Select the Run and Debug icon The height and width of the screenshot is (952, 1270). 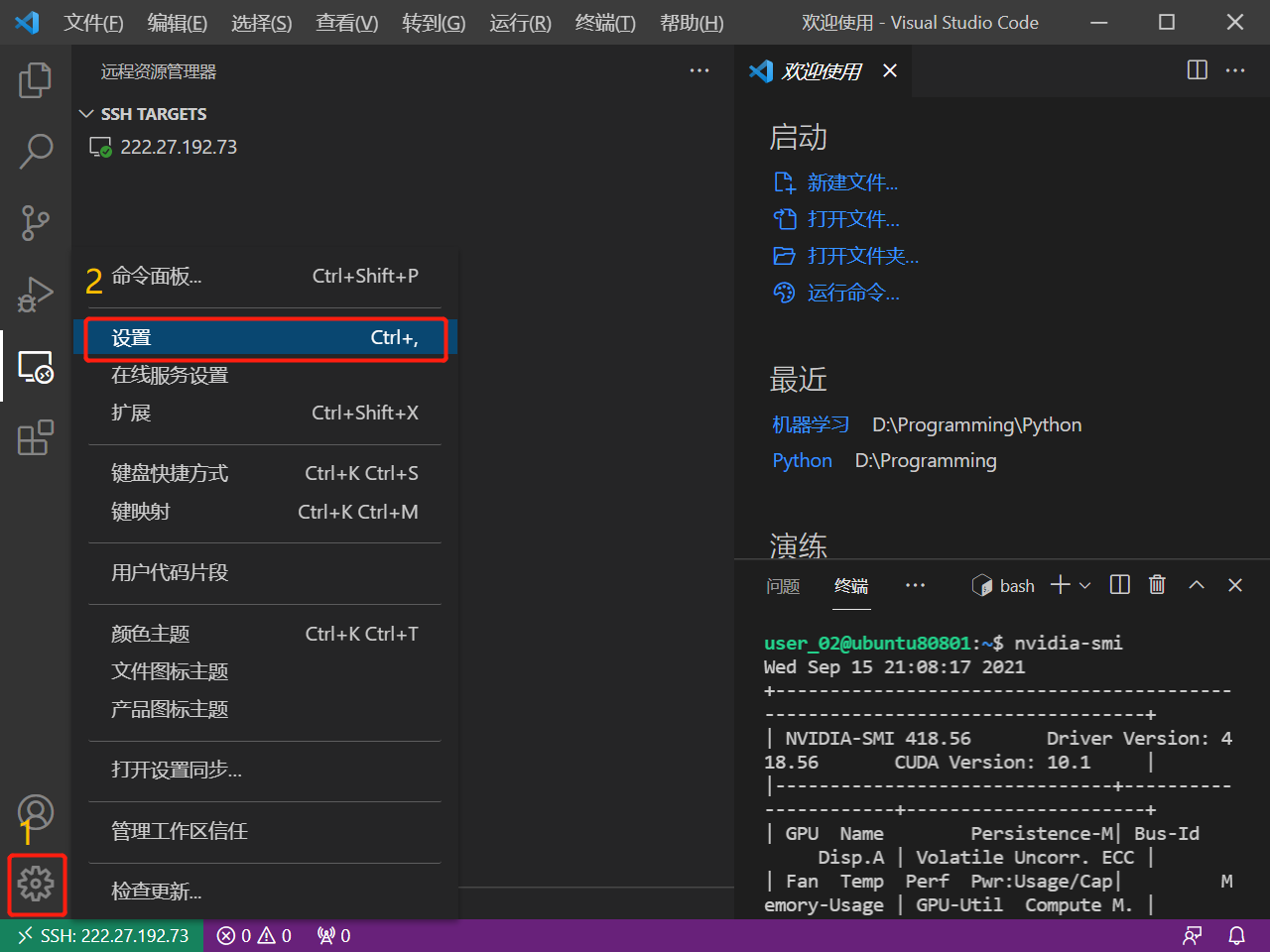(x=36, y=294)
